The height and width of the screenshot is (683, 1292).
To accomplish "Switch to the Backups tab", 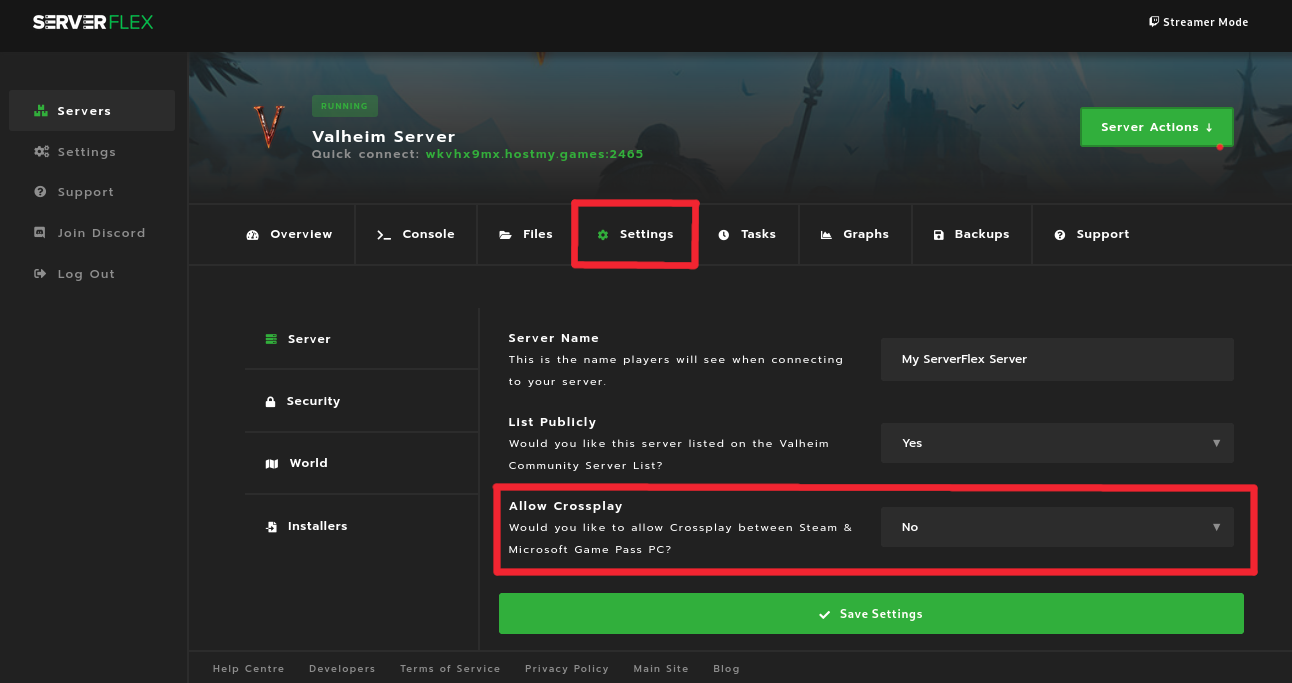I will click(x=971, y=234).
